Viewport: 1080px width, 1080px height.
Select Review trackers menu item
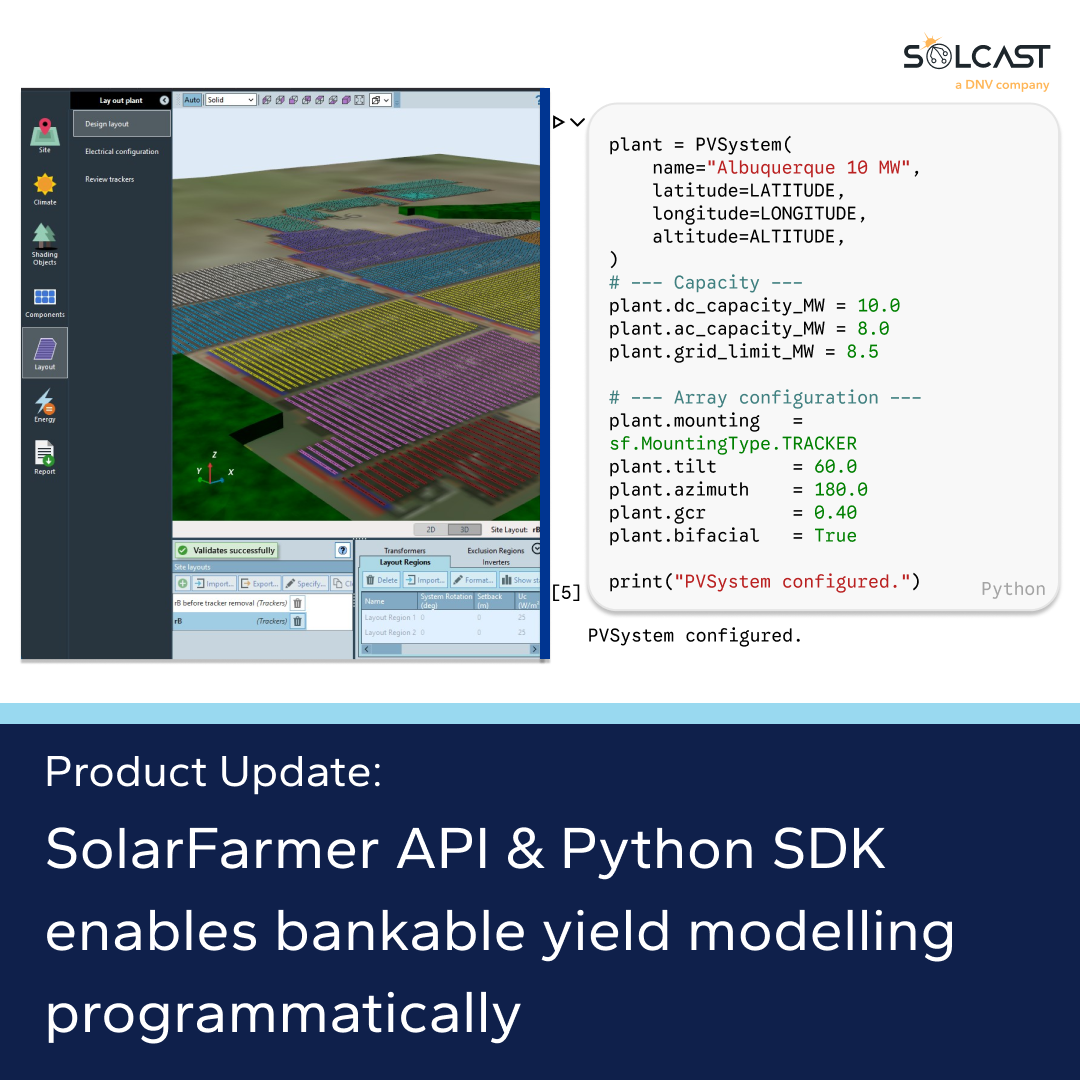110,179
